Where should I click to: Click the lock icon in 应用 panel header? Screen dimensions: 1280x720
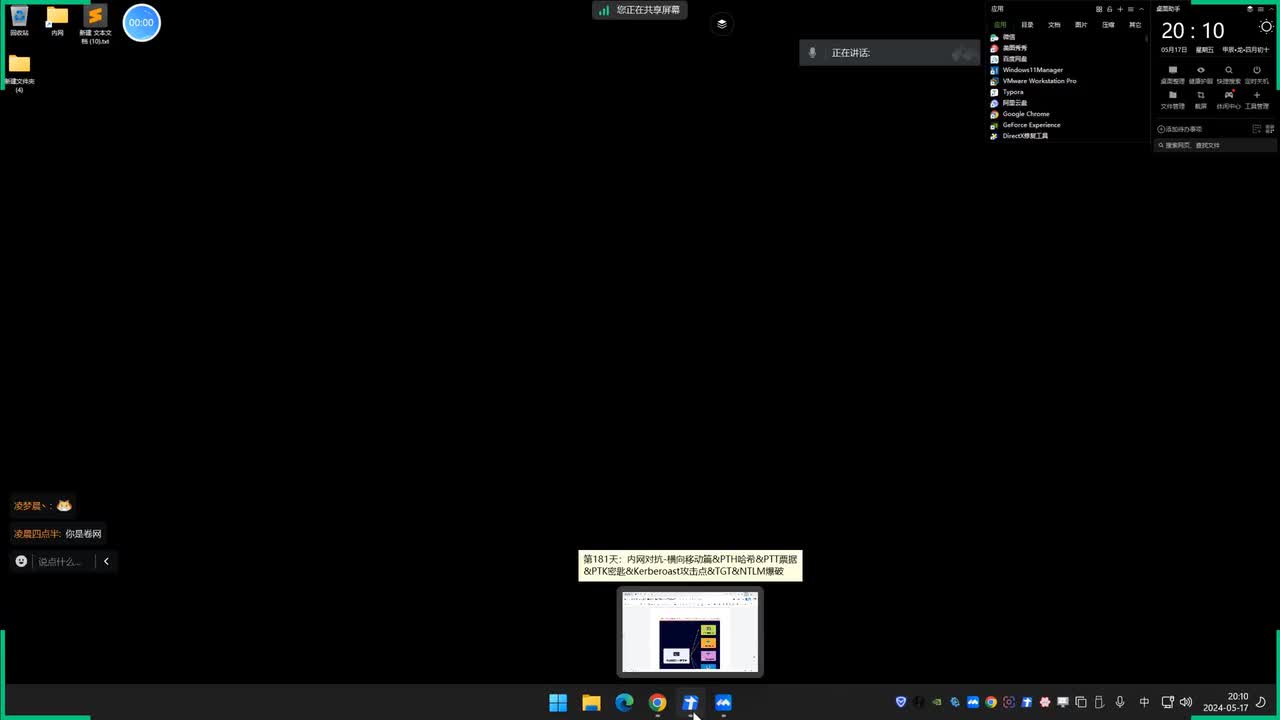click(1110, 9)
